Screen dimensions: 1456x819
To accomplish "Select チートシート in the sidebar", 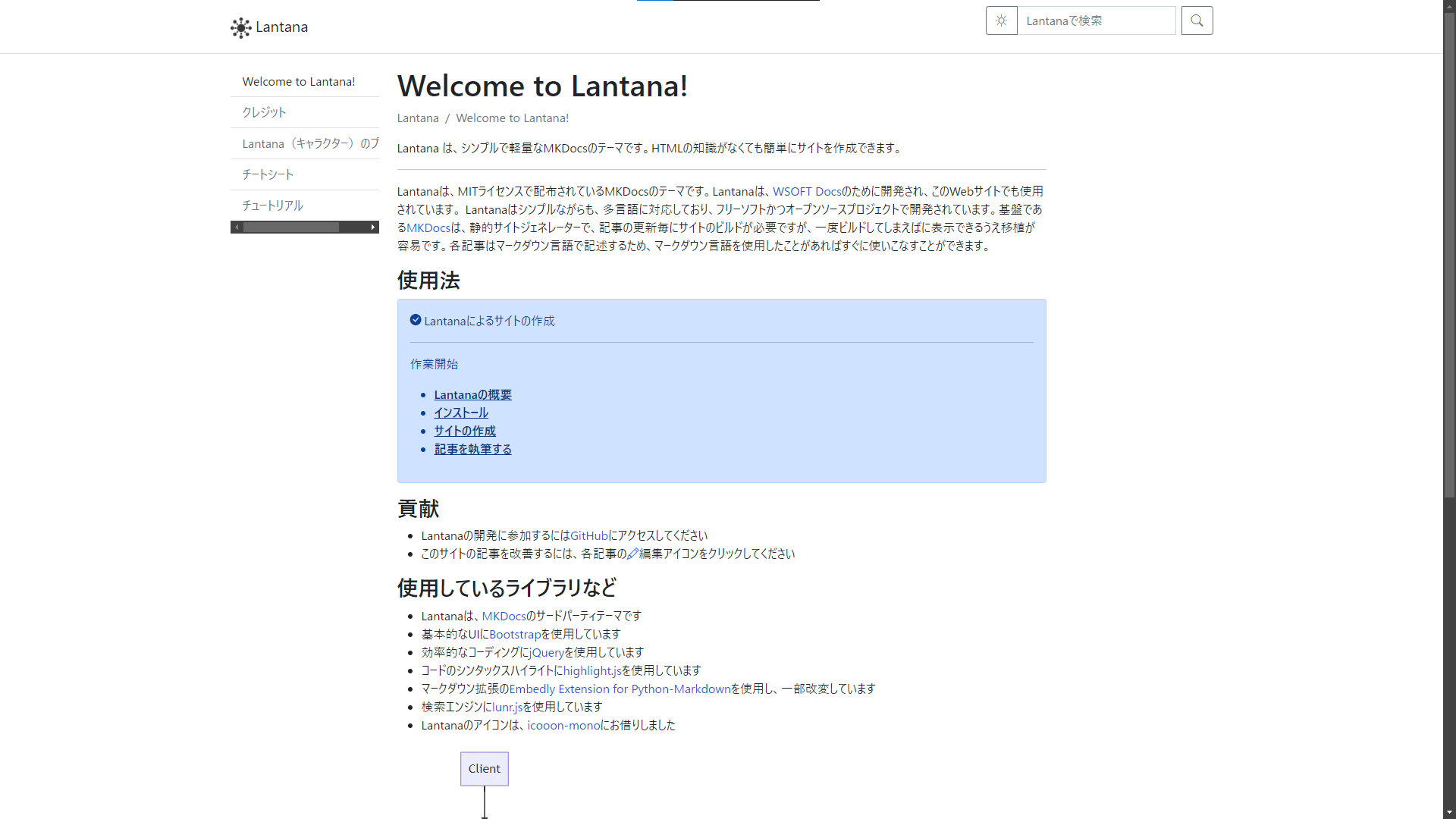I will (x=268, y=174).
